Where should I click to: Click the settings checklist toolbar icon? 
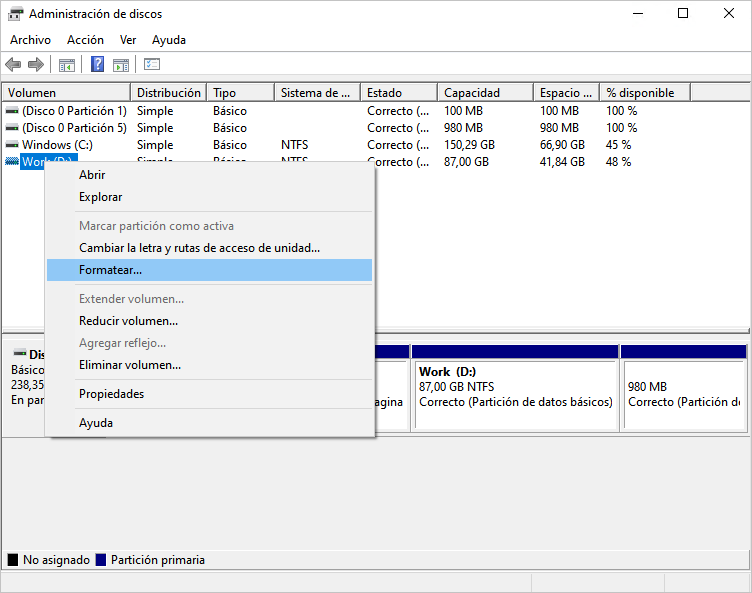[x=152, y=65]
